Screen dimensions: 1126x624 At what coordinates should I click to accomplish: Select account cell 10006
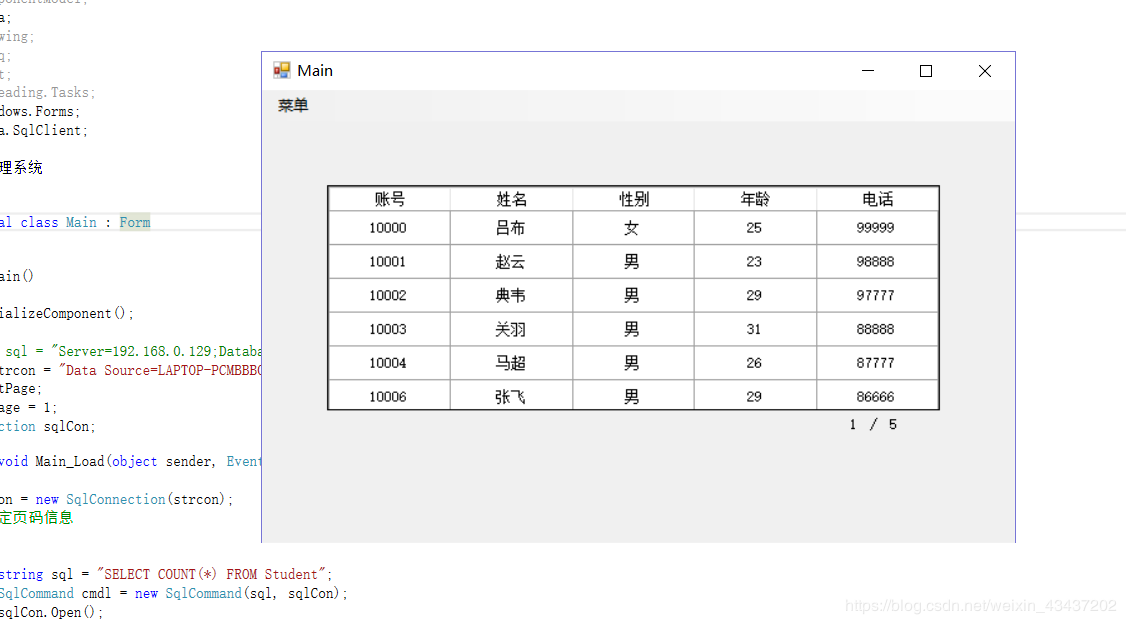click(x=389, y=395)
